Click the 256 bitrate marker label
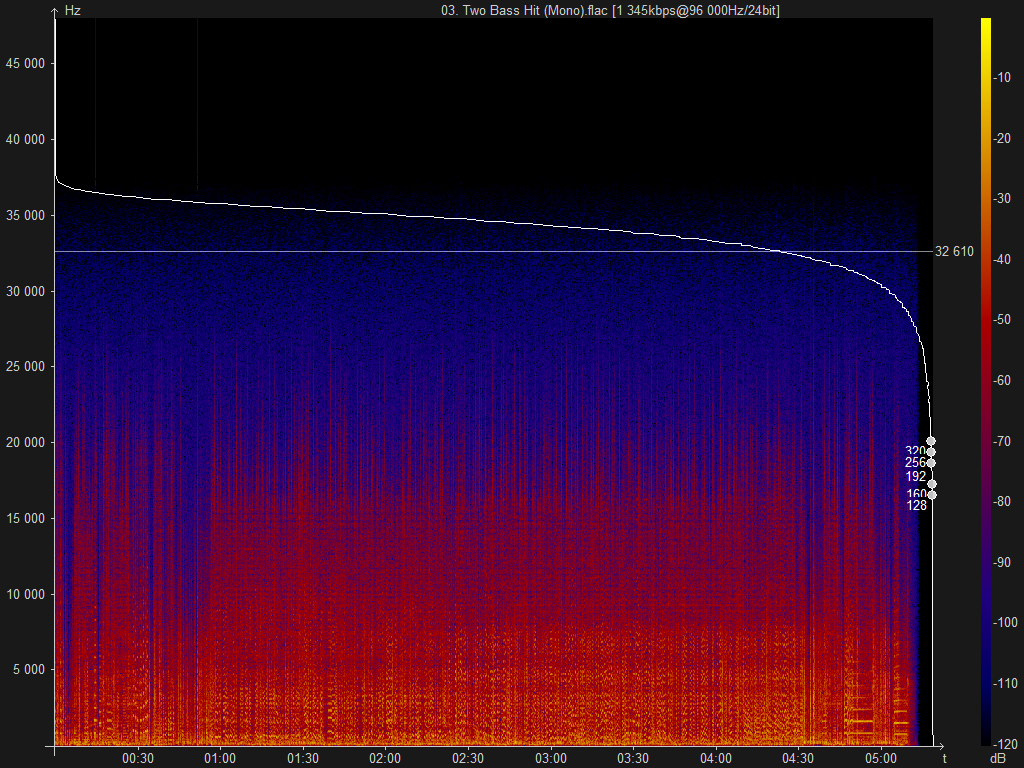 click(x=915, y=462)
